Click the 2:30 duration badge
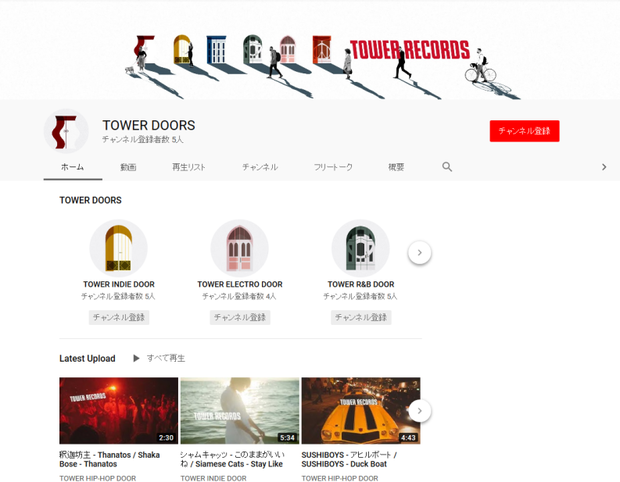The height and width of the screenshot is (482, 620). (x=166, y=438)
